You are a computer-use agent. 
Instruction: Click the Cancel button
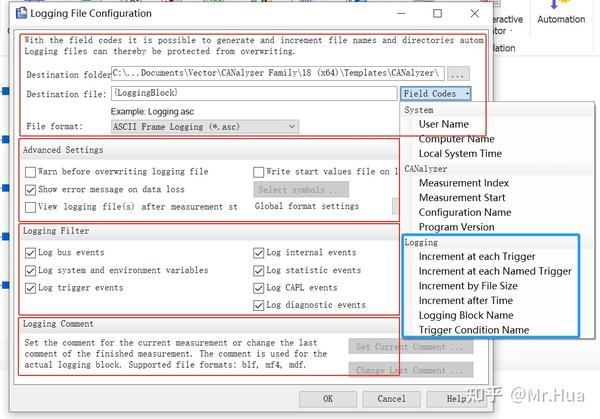tap(391, 399)
